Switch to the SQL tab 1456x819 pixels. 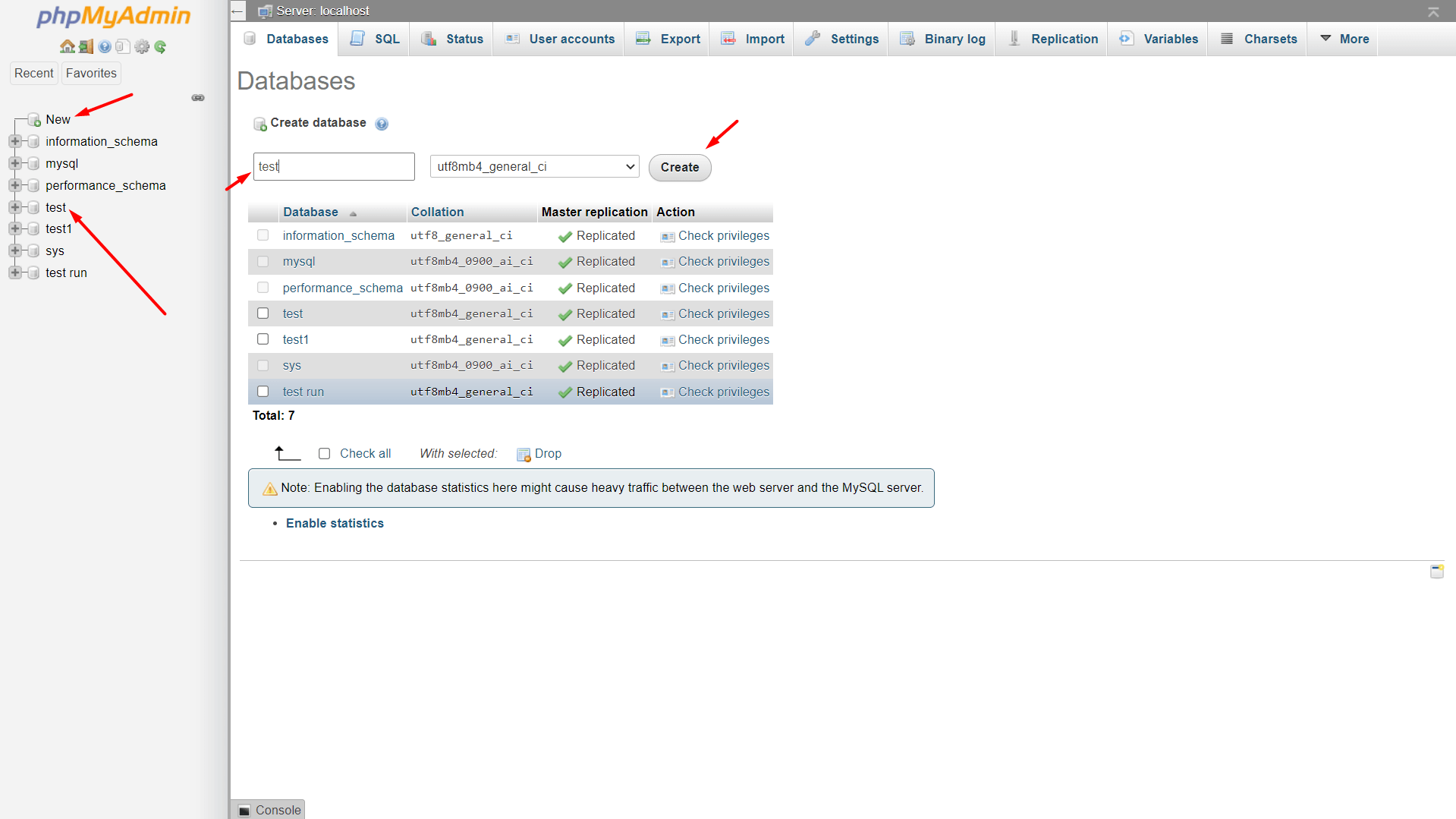pos(375,39)
